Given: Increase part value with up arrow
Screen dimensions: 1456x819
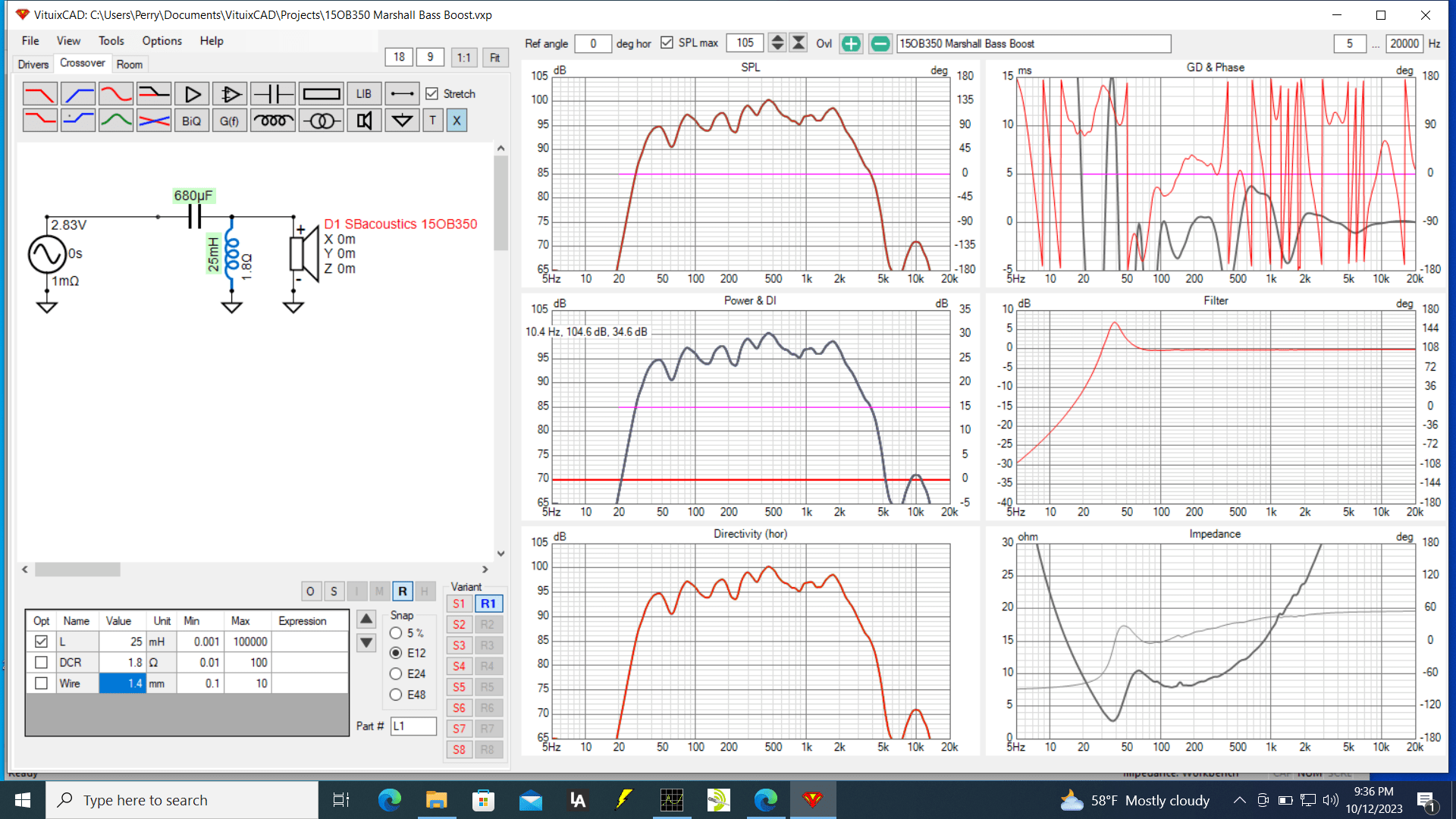Looking at the screenshot, I should [366, 619].
